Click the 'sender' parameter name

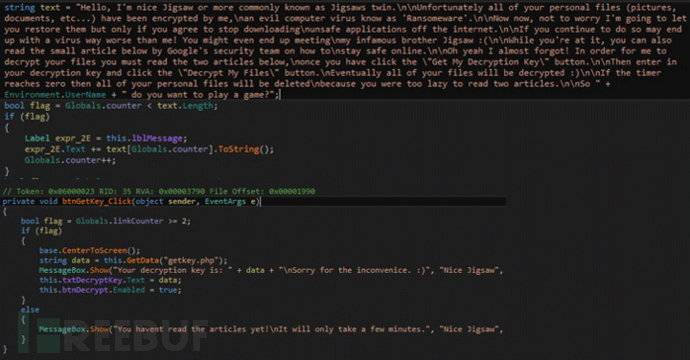(182, 202)
